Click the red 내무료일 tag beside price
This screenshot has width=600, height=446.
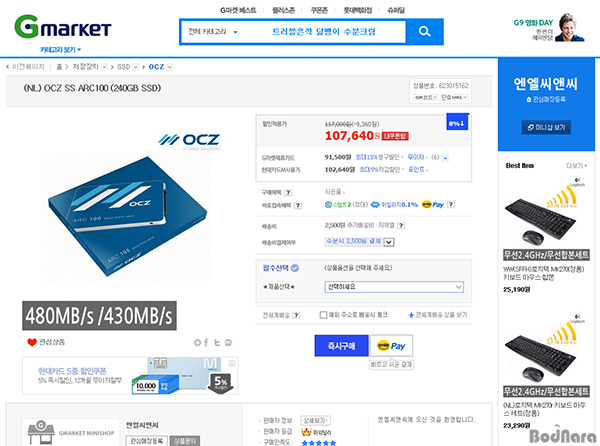coord(395,136)
